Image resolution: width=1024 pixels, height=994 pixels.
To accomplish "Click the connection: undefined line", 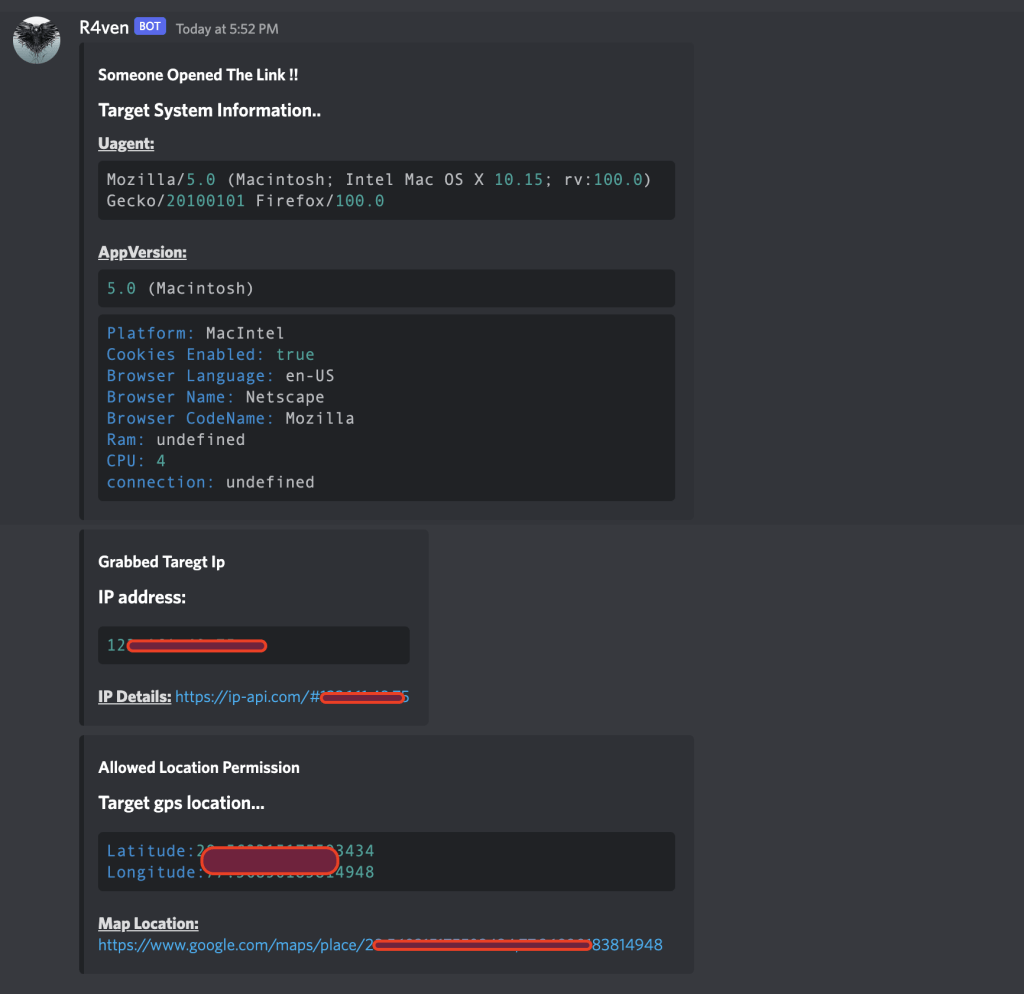I will (x=210, y=482).
